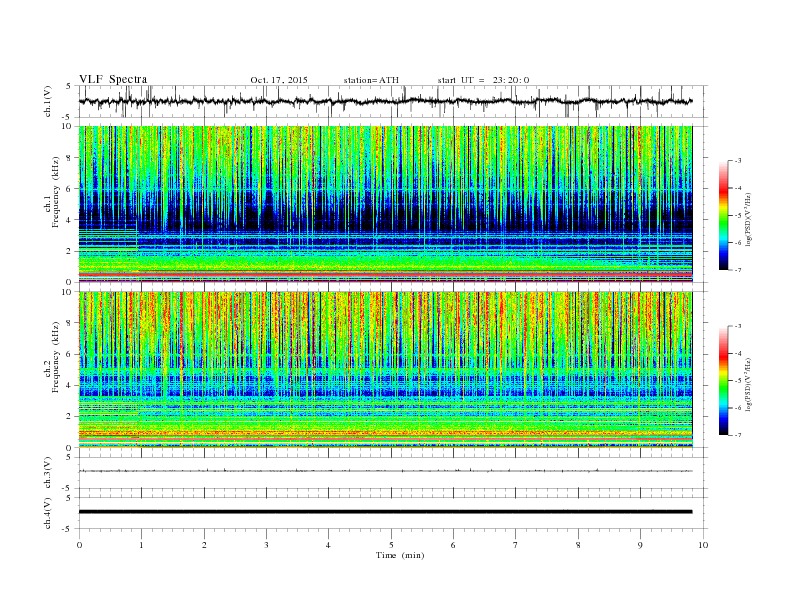
Task: Click the "10" tick on the time axis
Action: 703,545
